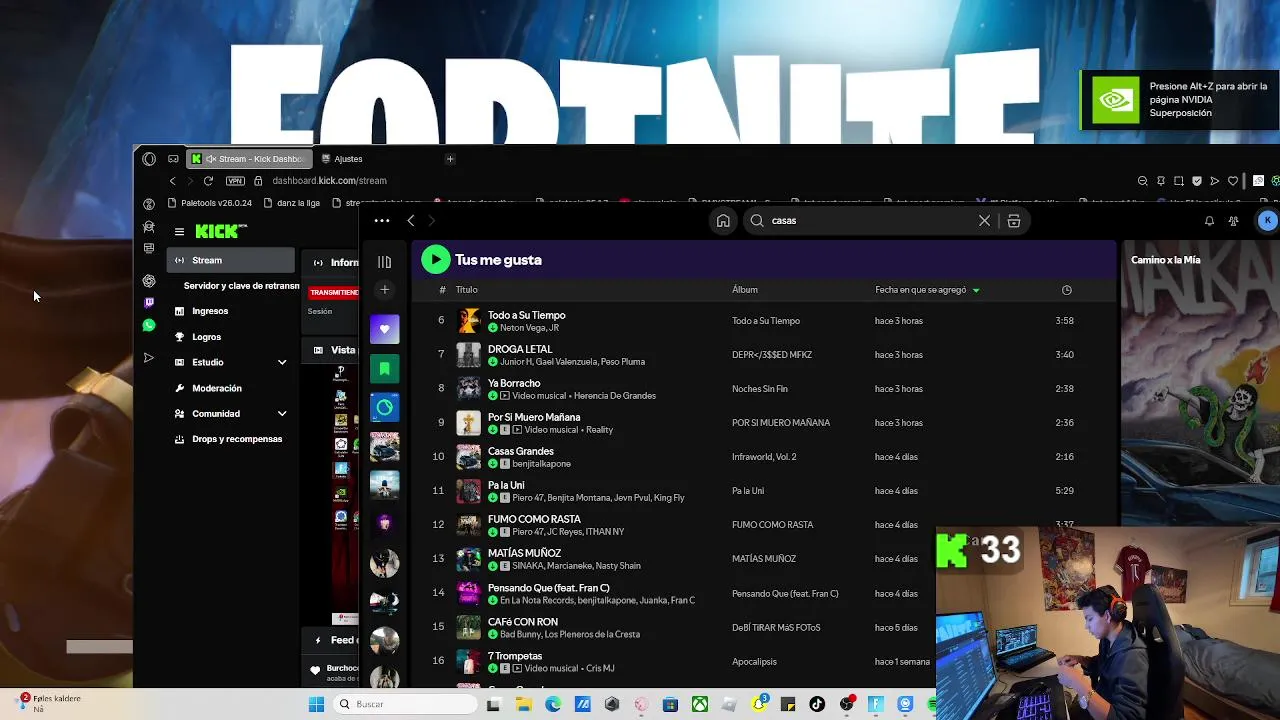Click taskbar Buscar search box
Screen dimensions: 1280x720
(405, 704)
